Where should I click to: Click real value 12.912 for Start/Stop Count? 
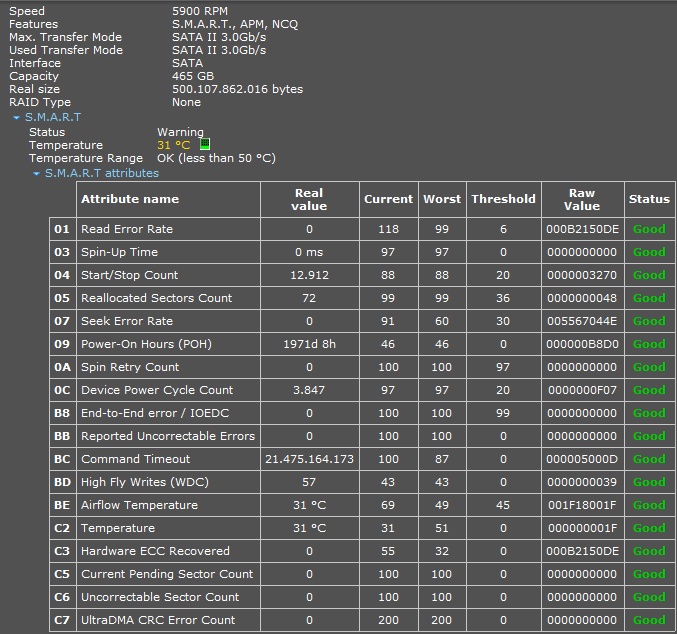pos(310,275)
